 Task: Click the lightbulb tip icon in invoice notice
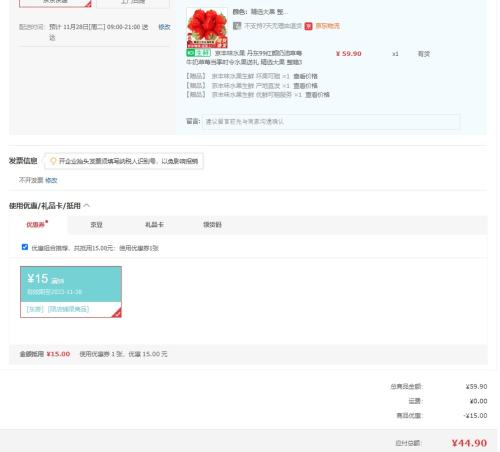click(x=53, y=161)
